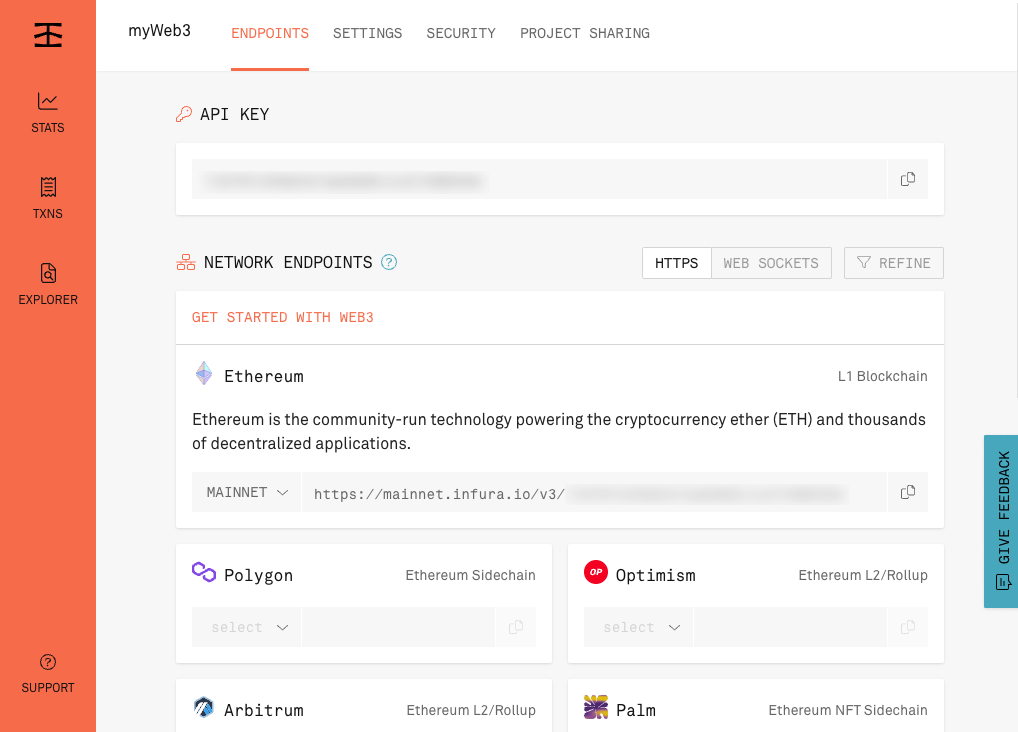Click the mainnet.infura.io endpoint URL field
This screenshot has width=1018, height=732.
tap(595, 492)
